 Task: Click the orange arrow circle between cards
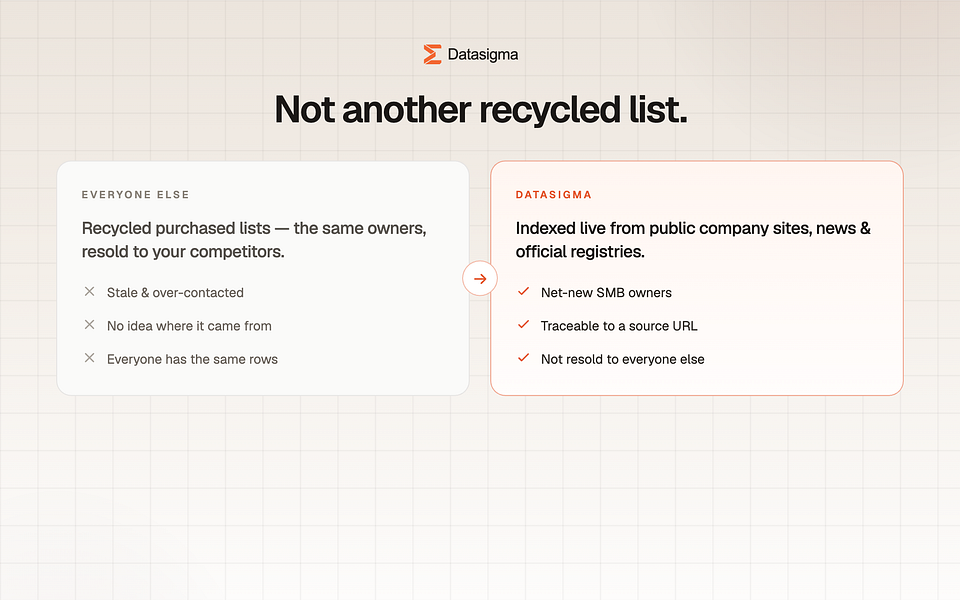click(x=480, y=279)
